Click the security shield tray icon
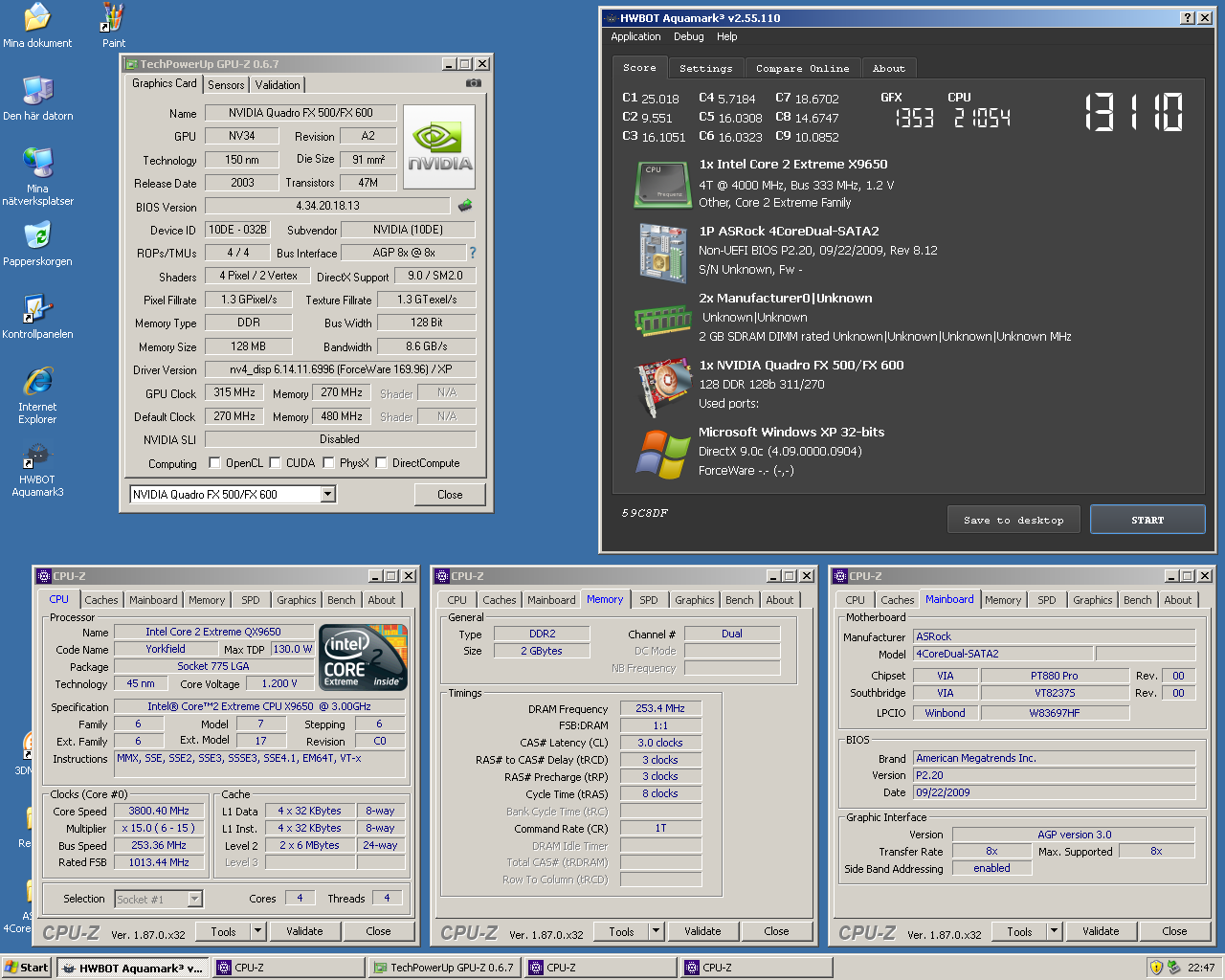This screenshot has width=1225, height=980. (x=1156, y=968)
